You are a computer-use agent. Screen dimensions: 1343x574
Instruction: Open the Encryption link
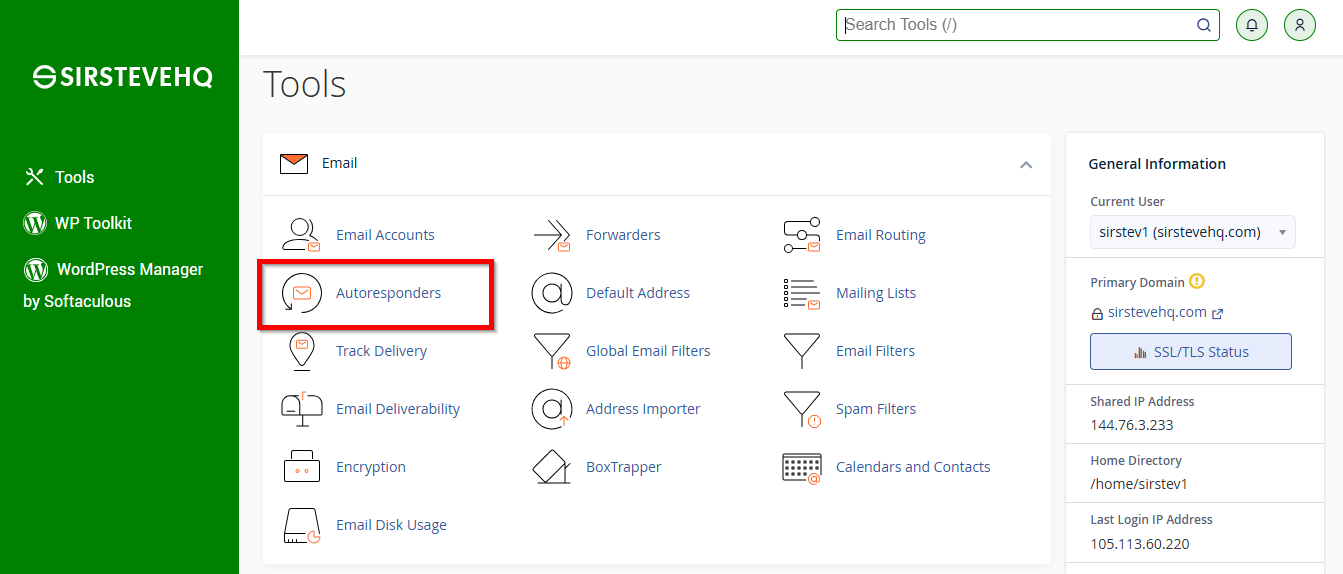[x=371, y=467]
